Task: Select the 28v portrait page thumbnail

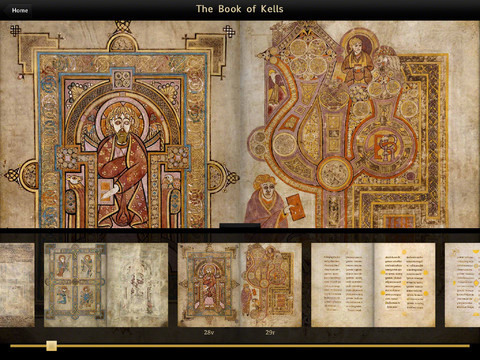Action: point(209,285)
